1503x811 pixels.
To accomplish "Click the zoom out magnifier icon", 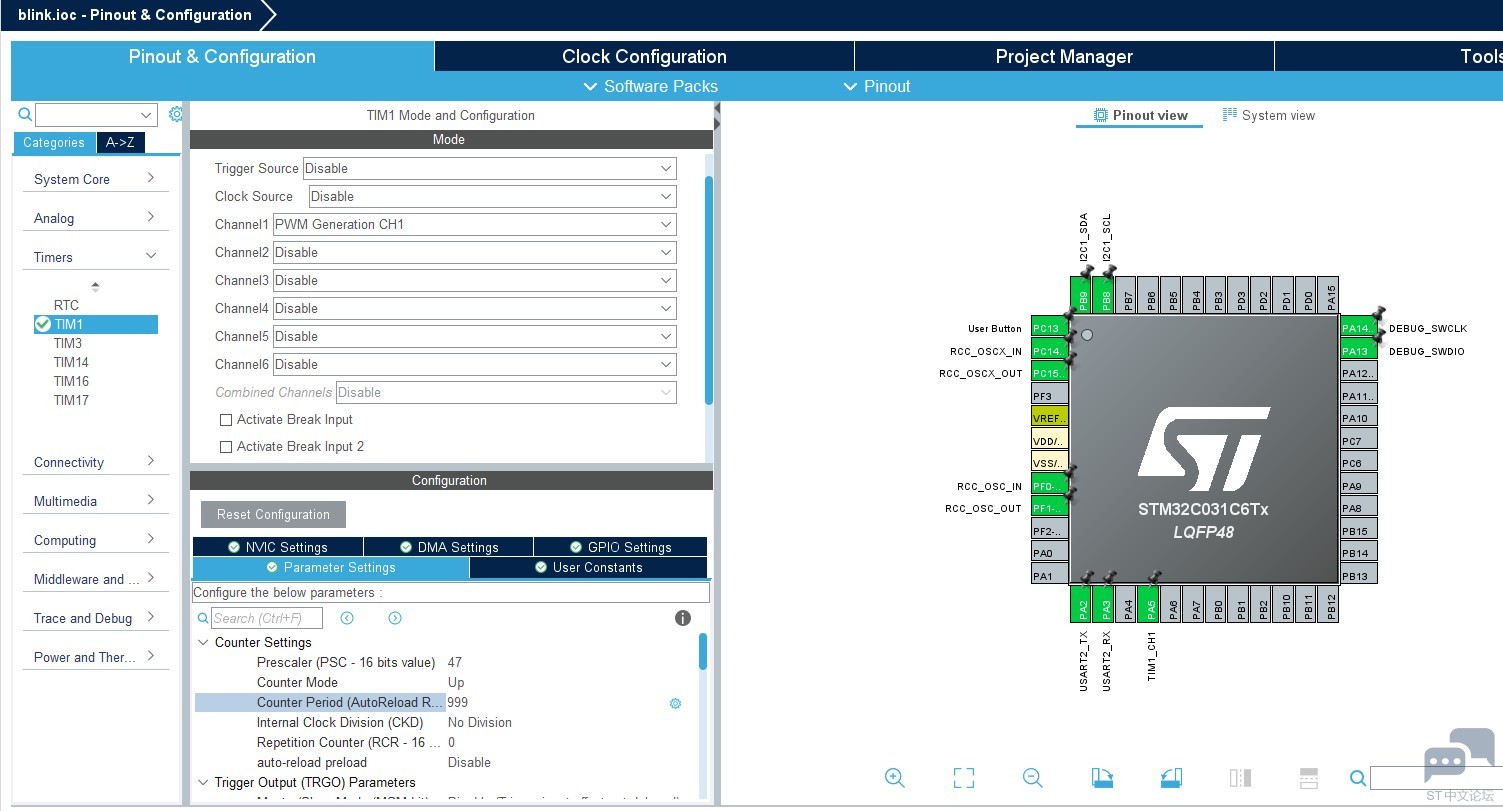I will point(1033,778).
